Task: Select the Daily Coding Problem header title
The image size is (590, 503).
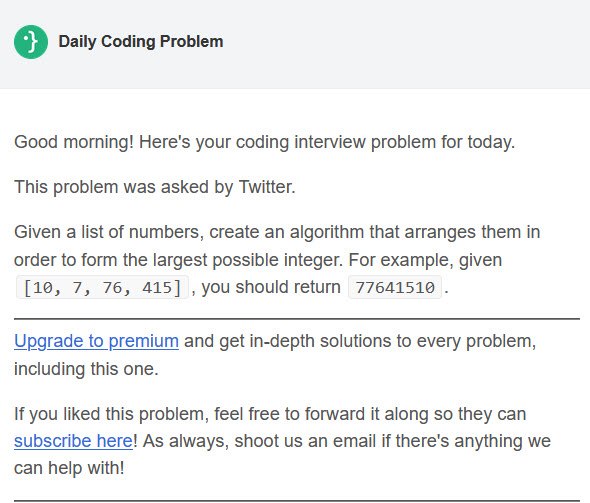Action: tap(141, 41)
